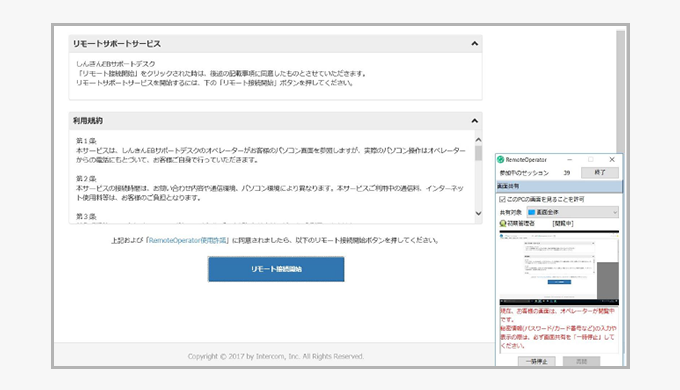Click the page's main vertical scrollbar
The width and height of the screenshot is (680, 390).
tap(621, 91)
